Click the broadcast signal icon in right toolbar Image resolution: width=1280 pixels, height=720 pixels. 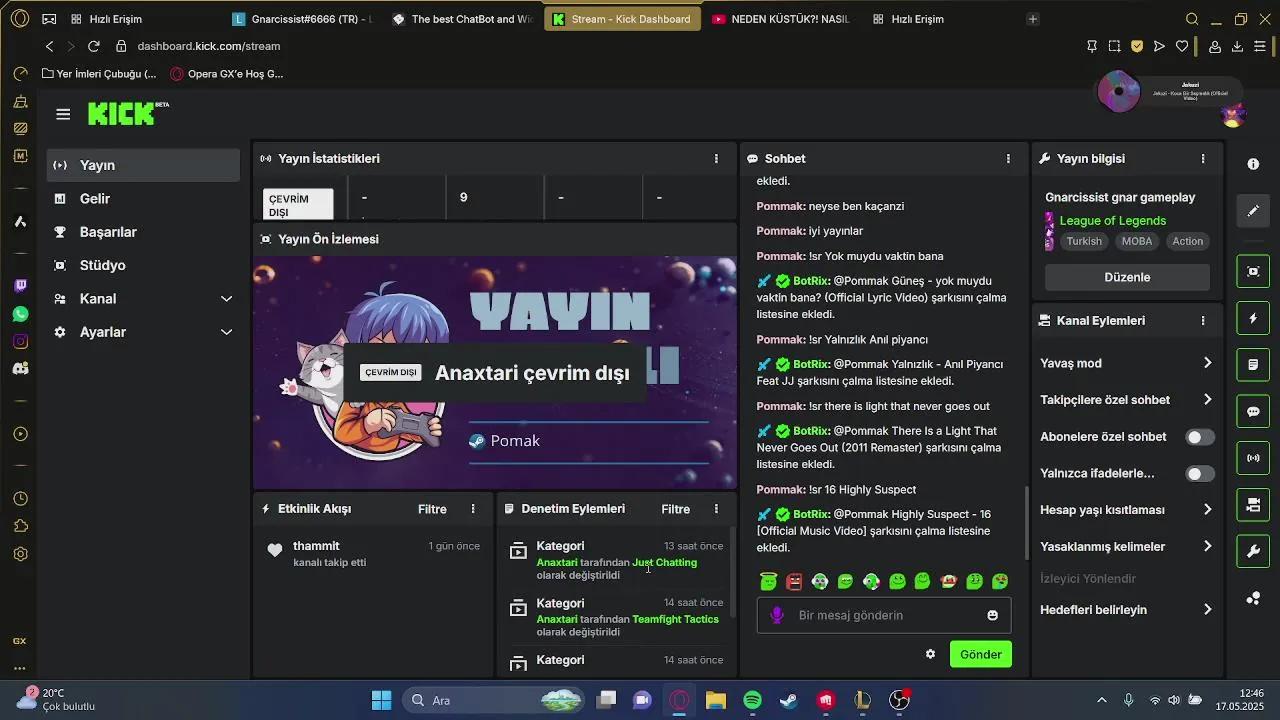tap(1253, 458)
